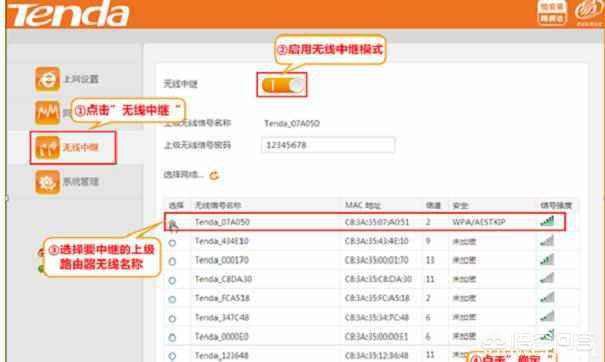Click the 选择网络 label
605x362 pixels.
coord(184,175)
